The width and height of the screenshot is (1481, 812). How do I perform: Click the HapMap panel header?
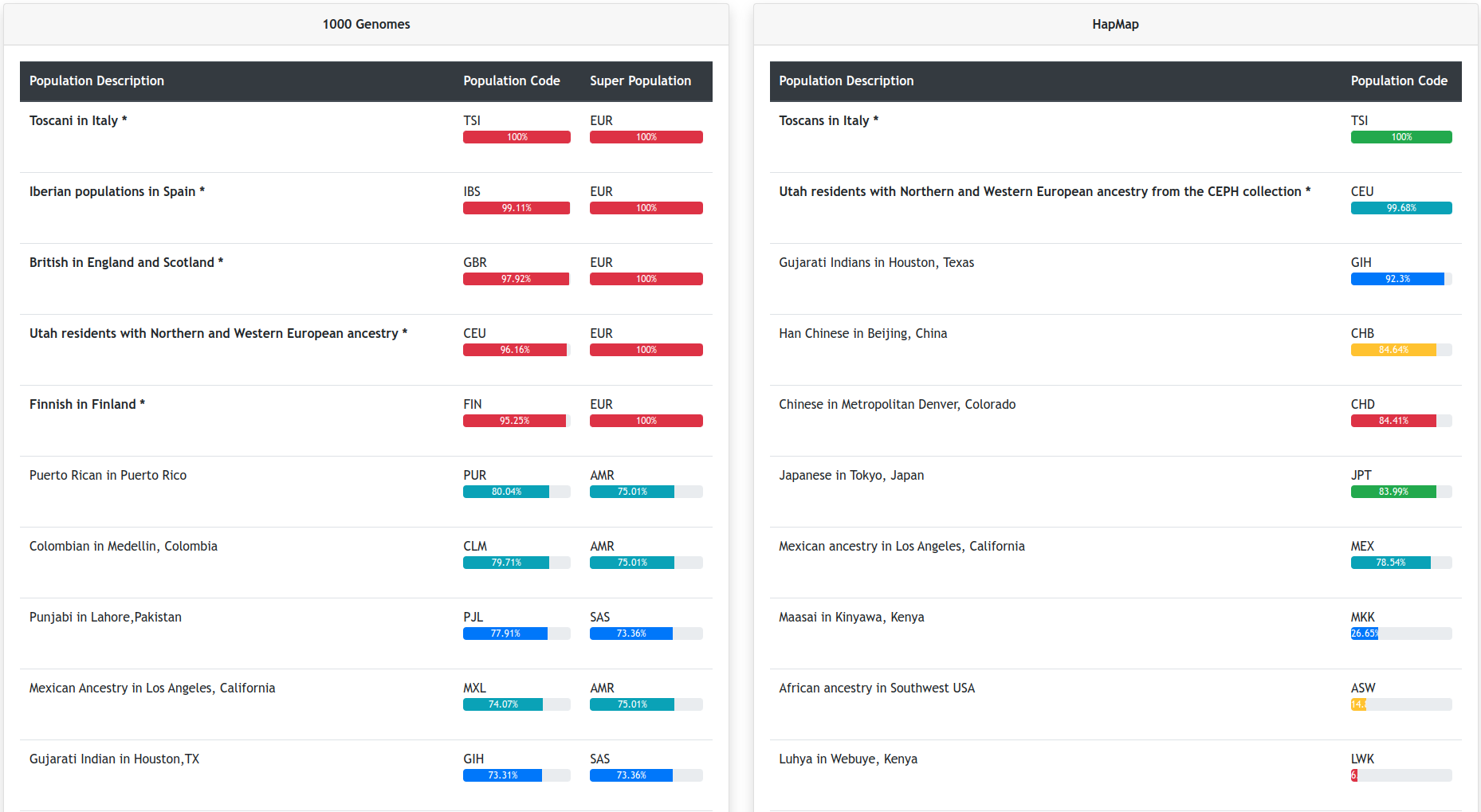1114,25
